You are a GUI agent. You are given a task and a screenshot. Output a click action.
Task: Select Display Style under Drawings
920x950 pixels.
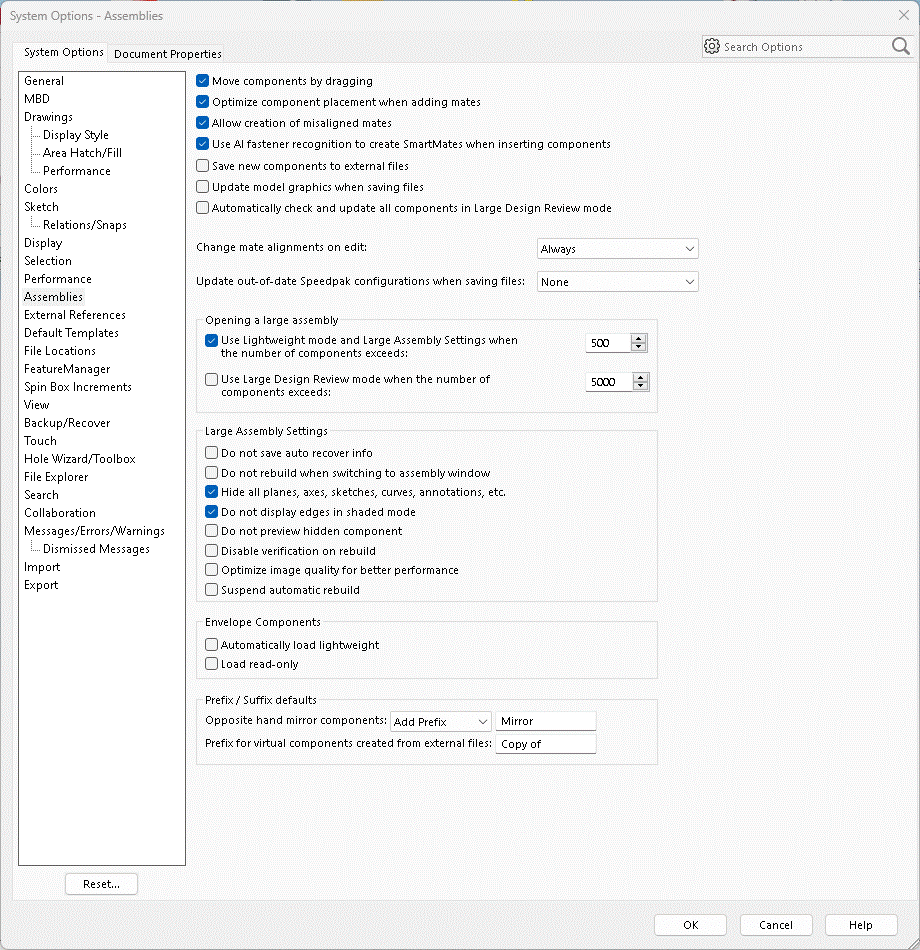76,135
